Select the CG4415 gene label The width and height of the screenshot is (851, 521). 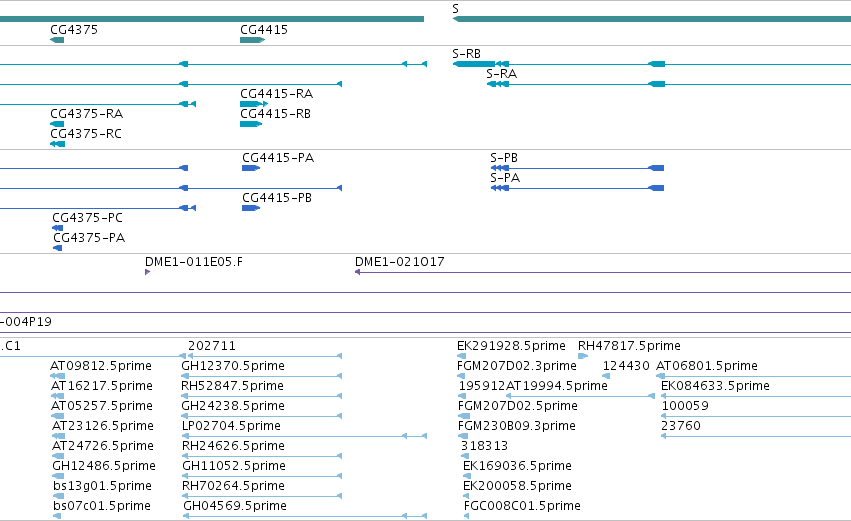(x=264, y=29)
